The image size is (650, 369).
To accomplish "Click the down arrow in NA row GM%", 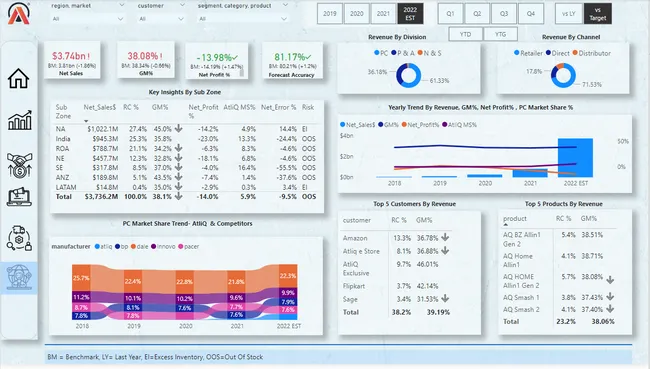I will 178,129.
